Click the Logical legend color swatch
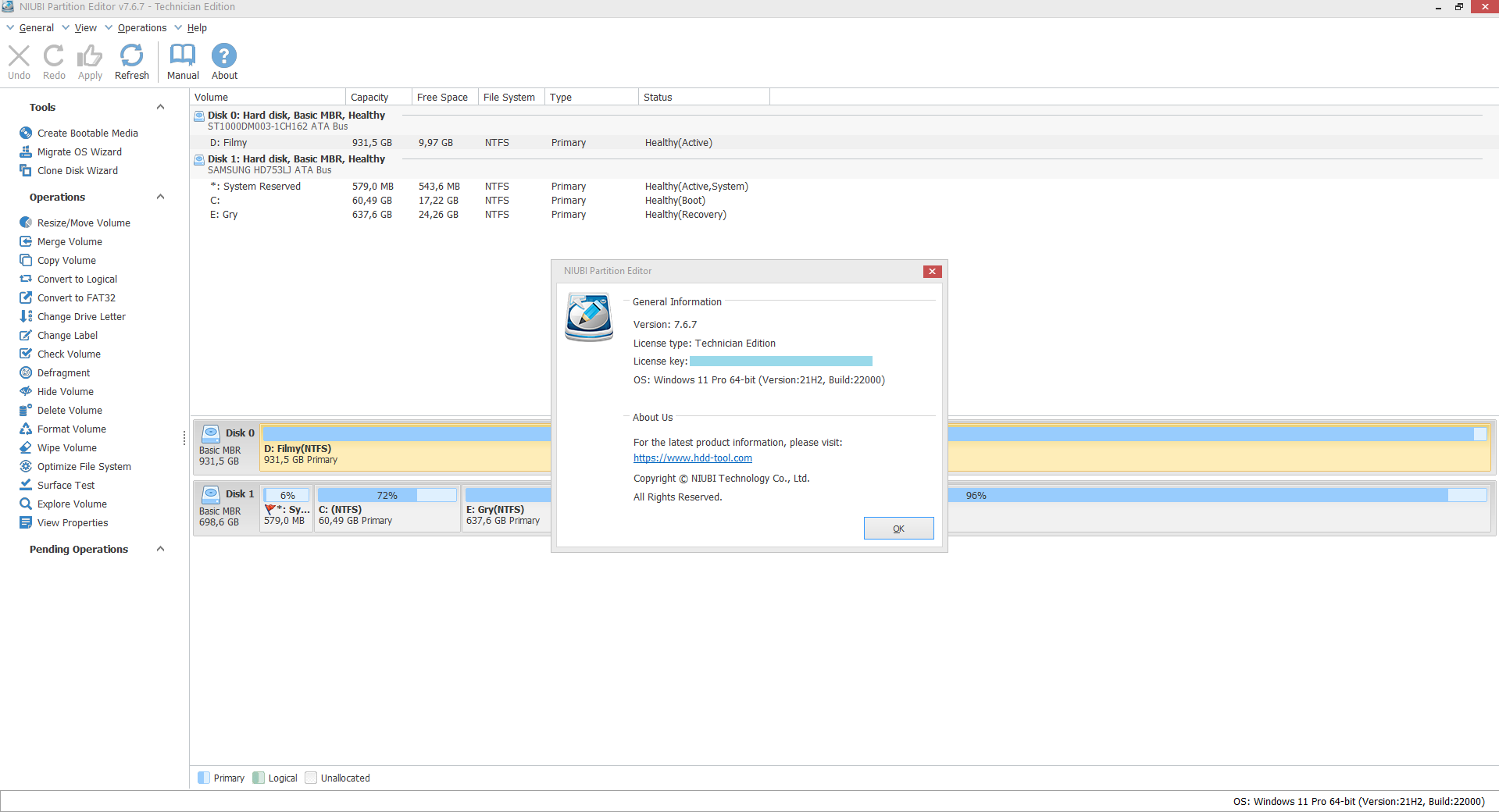The height and width of the screenshot is (812, 1499). click(259, 778)
